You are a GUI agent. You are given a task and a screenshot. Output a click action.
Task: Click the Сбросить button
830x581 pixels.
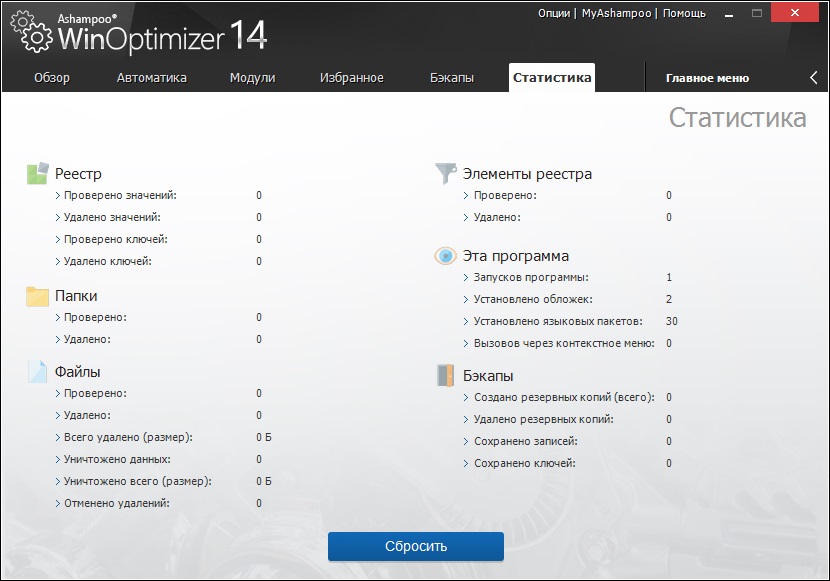(x=416, y=546)
